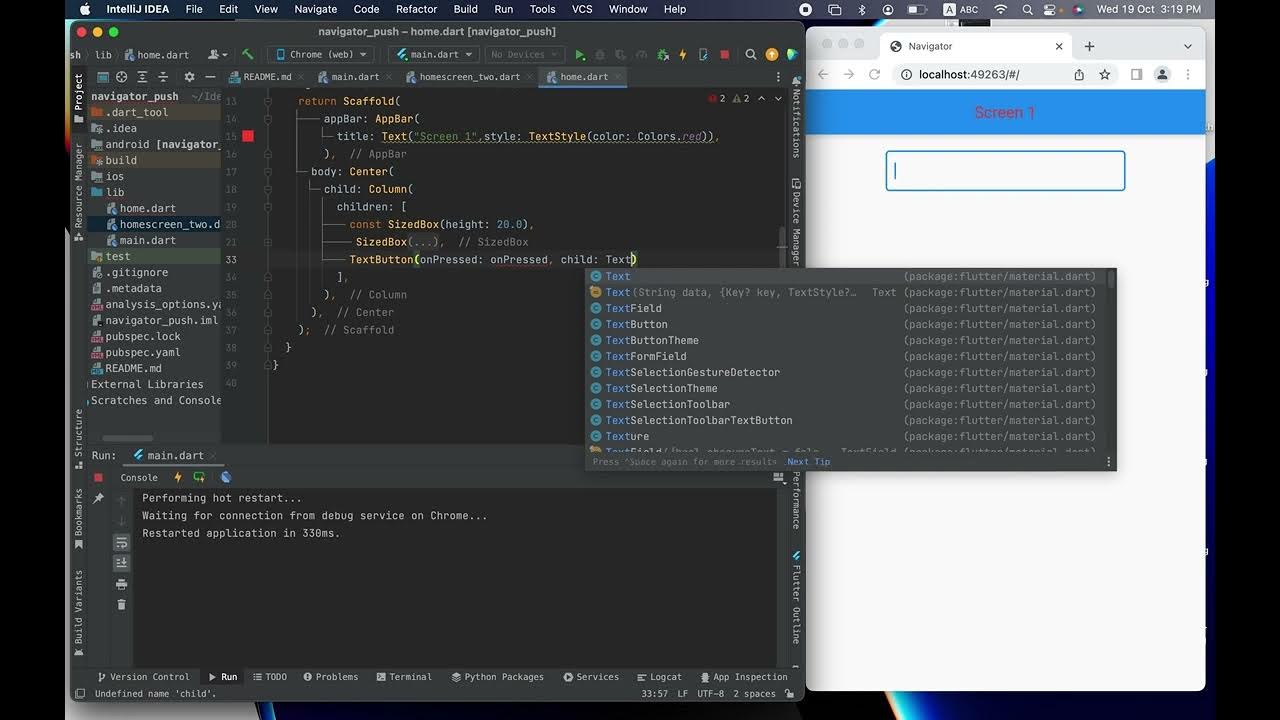Clear console with the trash icon
Screen dimensions: 1280x720
pos(122,605)
